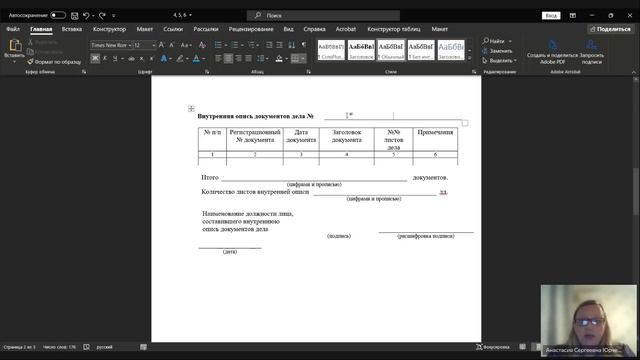Toggle Bold Ж formatting
The width and height of the screenshot is (640, 360).
click(95, 59)
